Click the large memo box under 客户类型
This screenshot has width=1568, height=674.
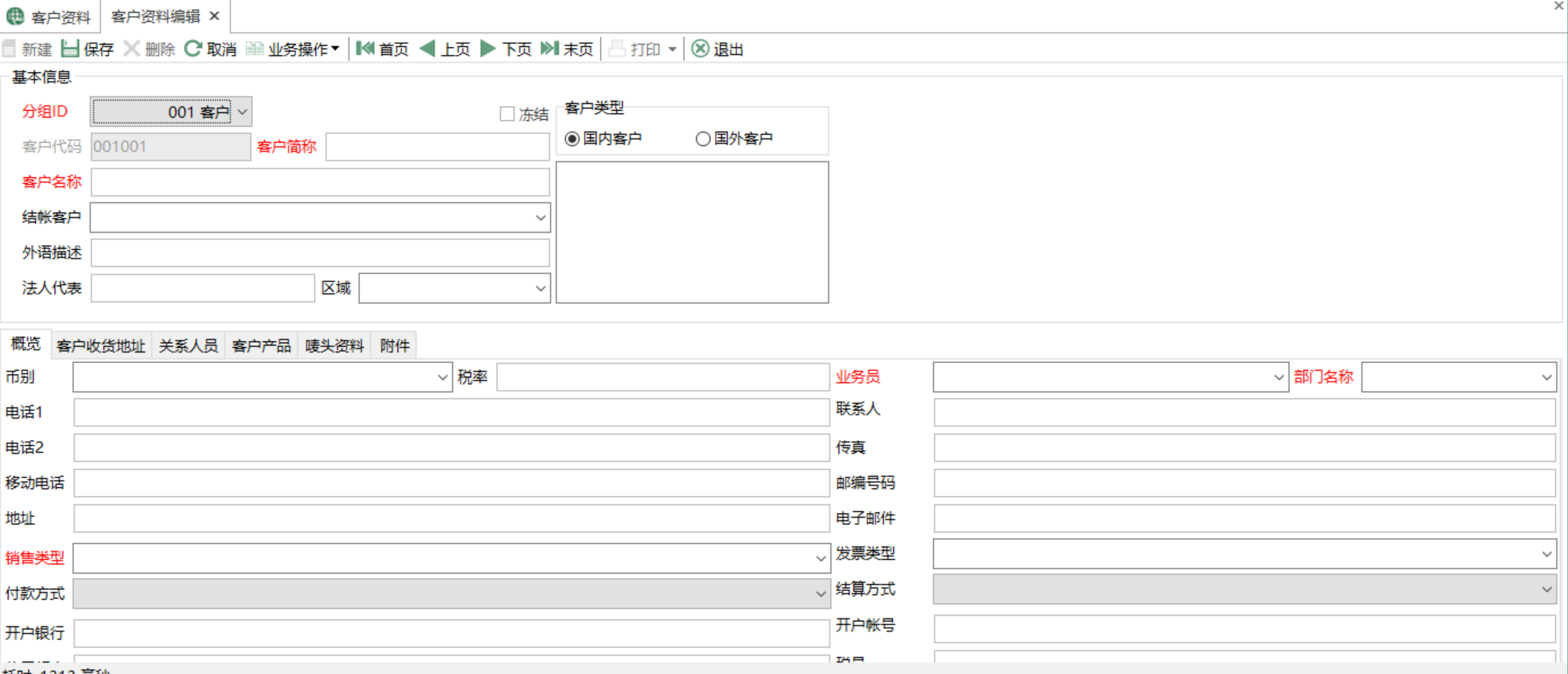692,233
